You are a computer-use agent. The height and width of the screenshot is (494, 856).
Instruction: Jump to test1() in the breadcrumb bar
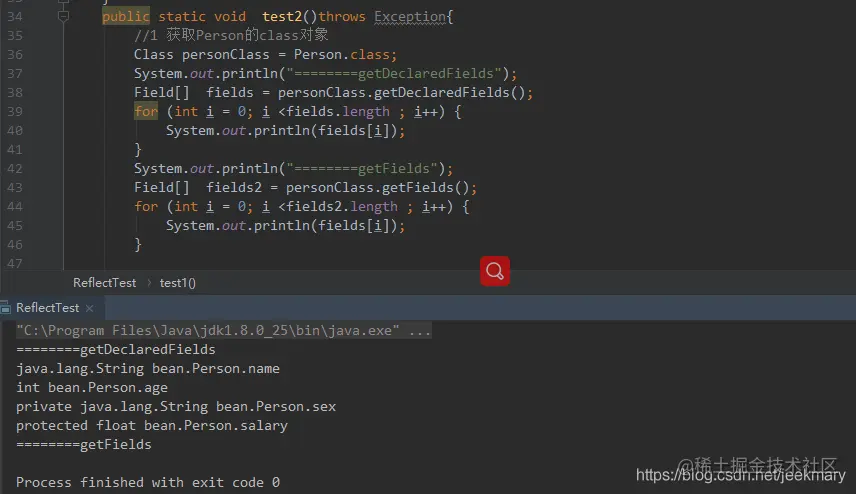click(x=177, y=283)
